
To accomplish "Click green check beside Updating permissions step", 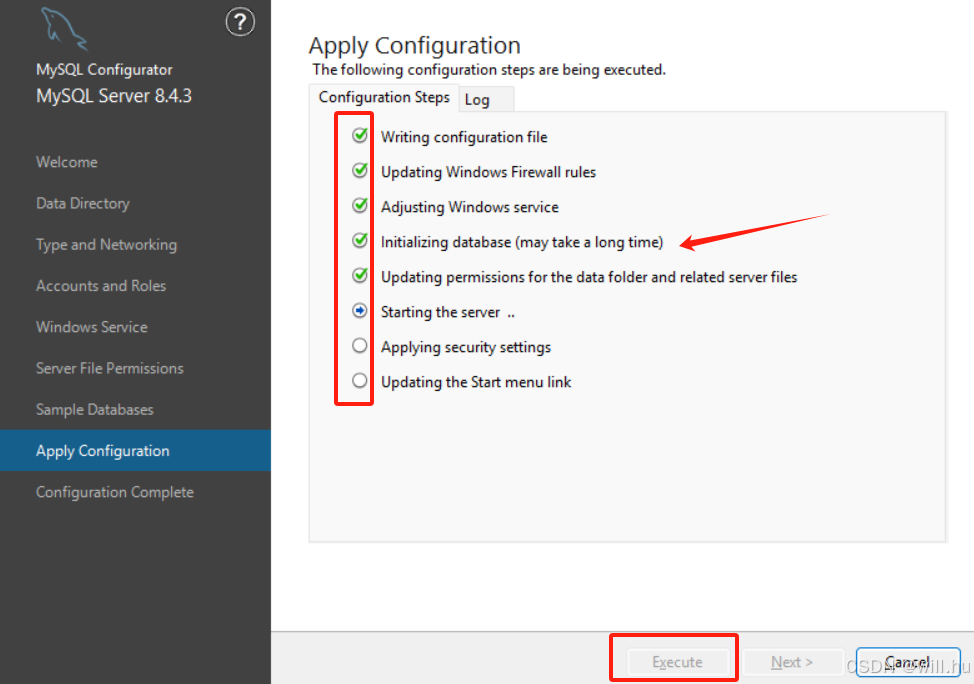I will tap(360, 275).
